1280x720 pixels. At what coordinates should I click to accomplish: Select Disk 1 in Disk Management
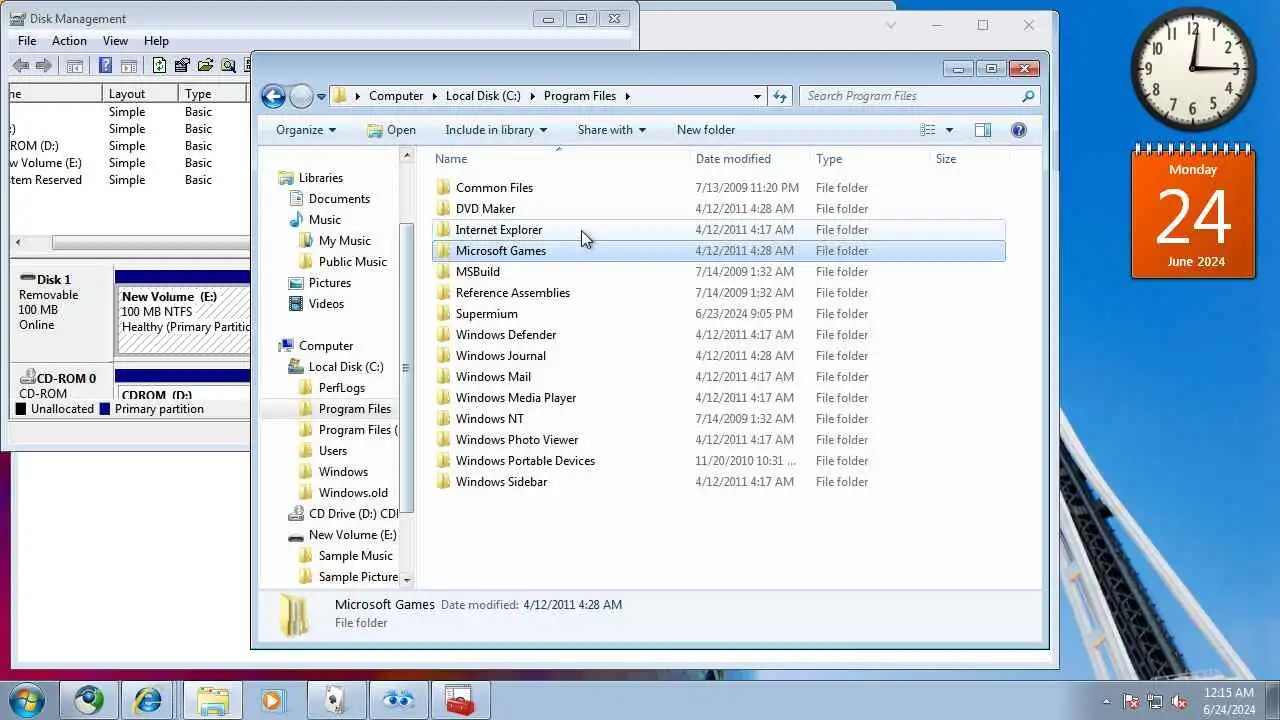point(61,315)
